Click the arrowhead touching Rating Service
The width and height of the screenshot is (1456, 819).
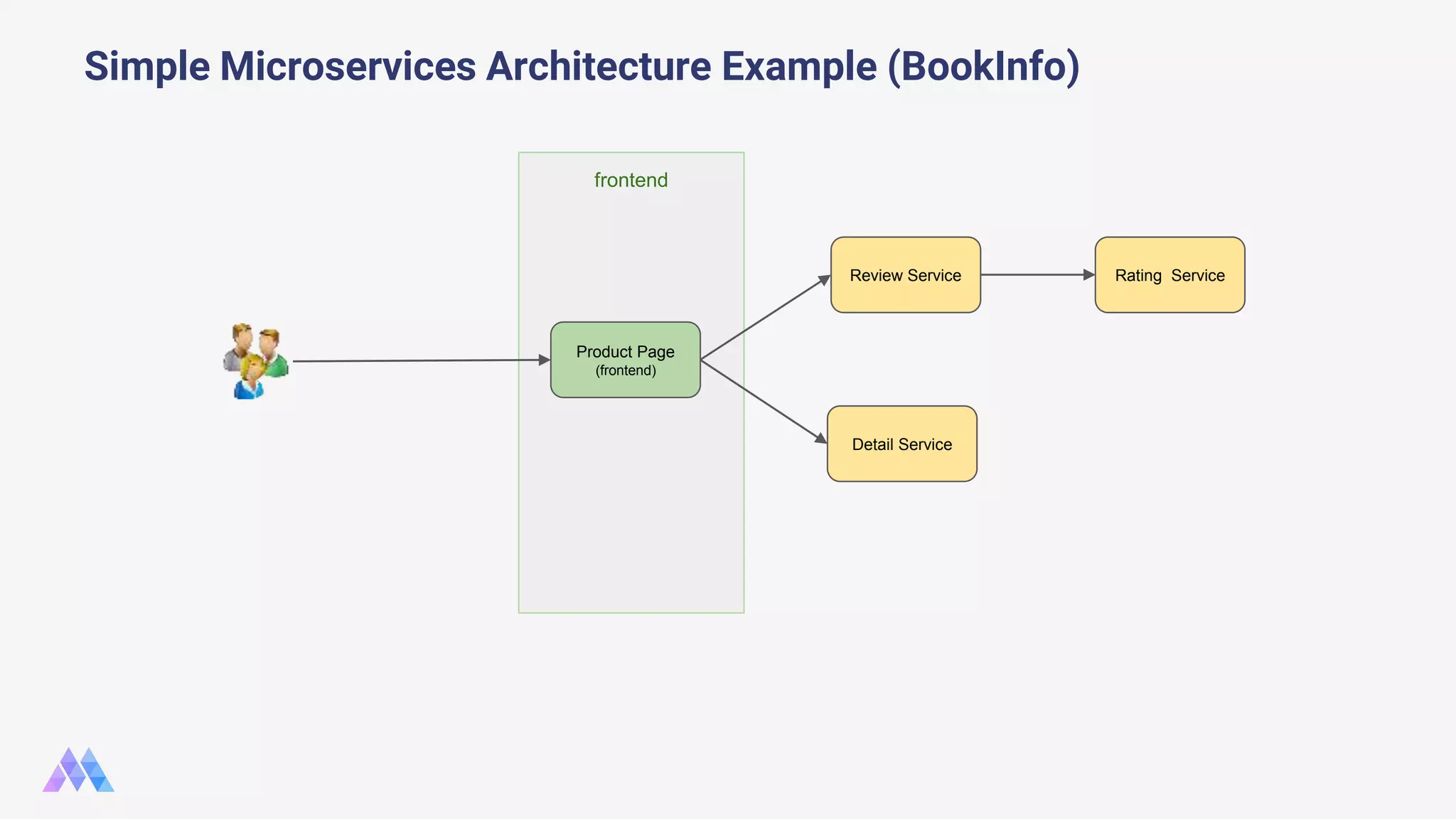click(1088, 274)
